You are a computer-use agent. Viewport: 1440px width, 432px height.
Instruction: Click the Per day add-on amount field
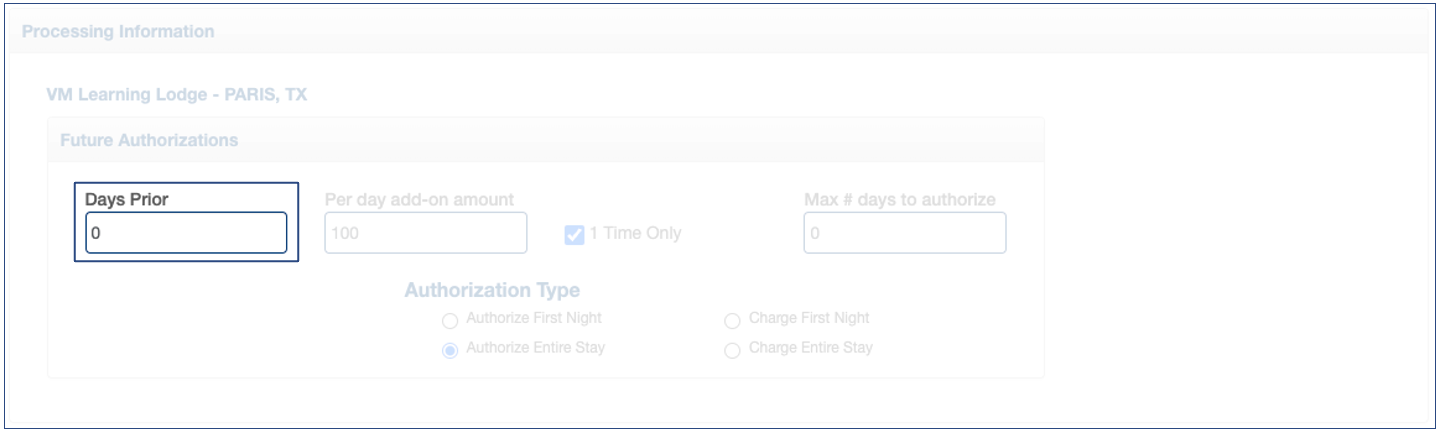click(425, 233)
